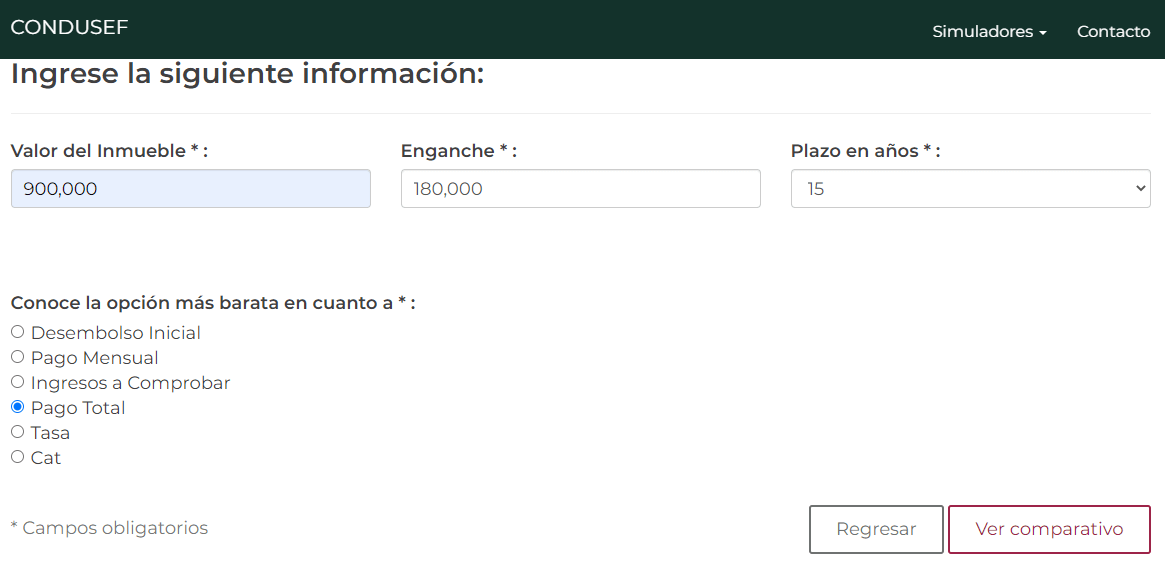The height and width of the screenshot is (564, 1165).
Task: Select the Desembolso Inicial radio option
Action: point(17,332)
